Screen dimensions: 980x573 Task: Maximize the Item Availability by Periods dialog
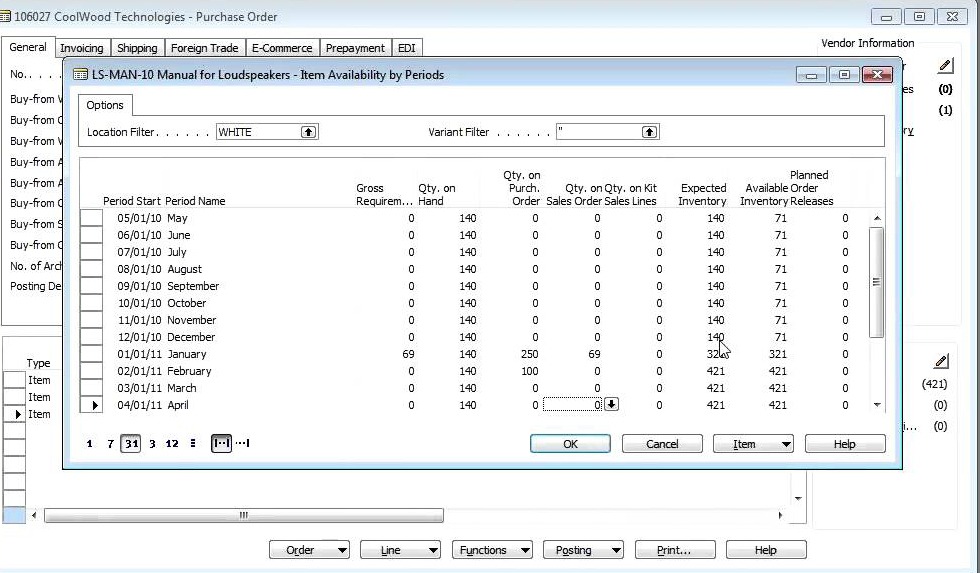[844, 75]
